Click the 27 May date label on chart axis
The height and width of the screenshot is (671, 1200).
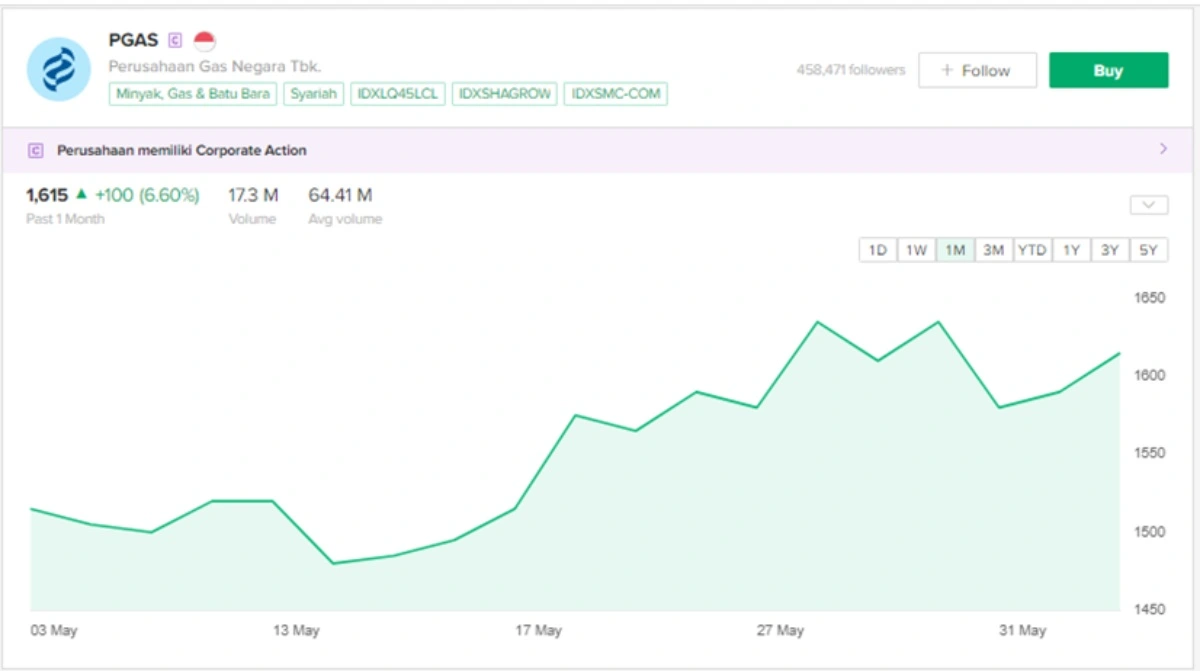780,631
